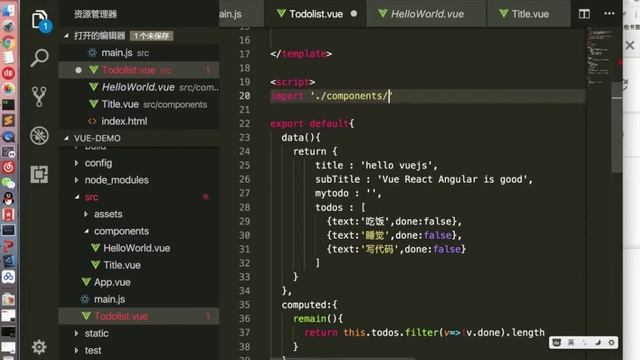
Task: Click the WeChat icon in the dock
Action: pyautogui.click(x=8, y=182)
